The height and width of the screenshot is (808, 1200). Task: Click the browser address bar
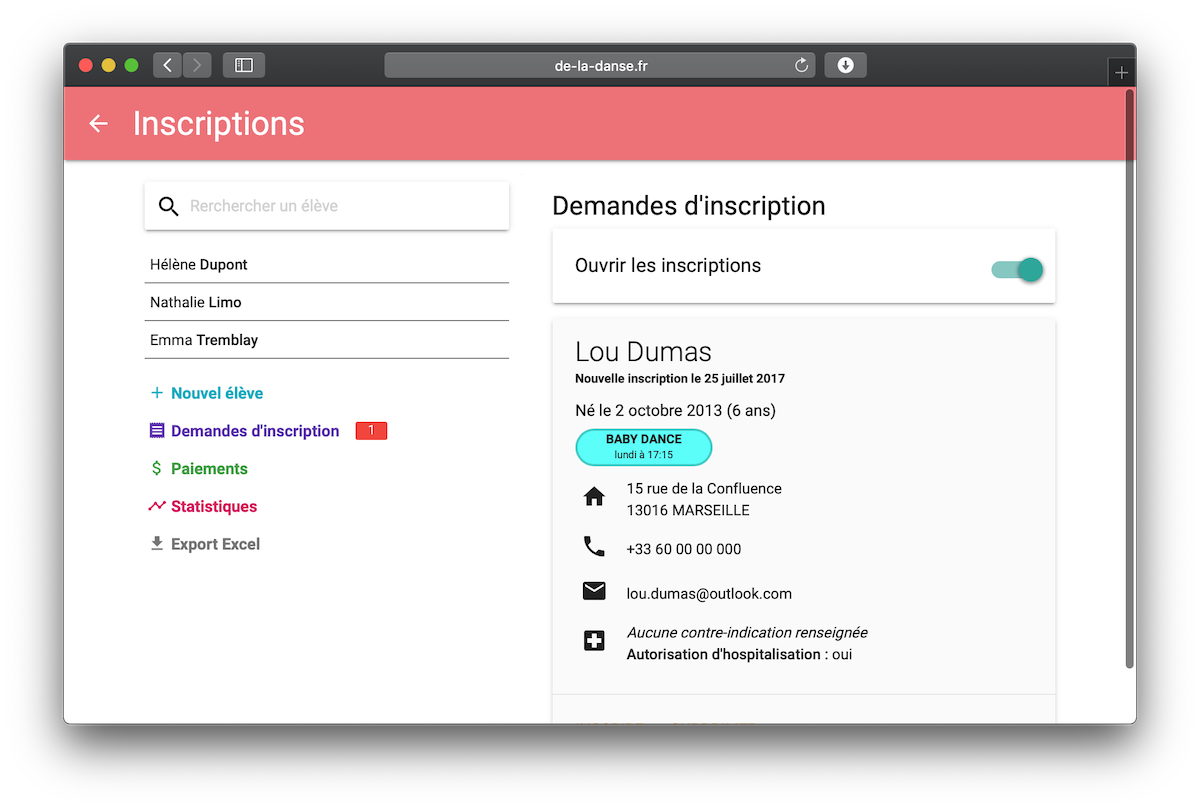tap(600, 66)
